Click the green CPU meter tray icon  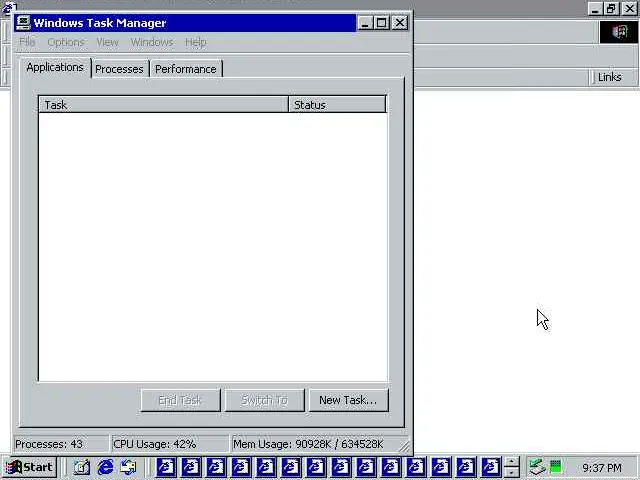556,467
